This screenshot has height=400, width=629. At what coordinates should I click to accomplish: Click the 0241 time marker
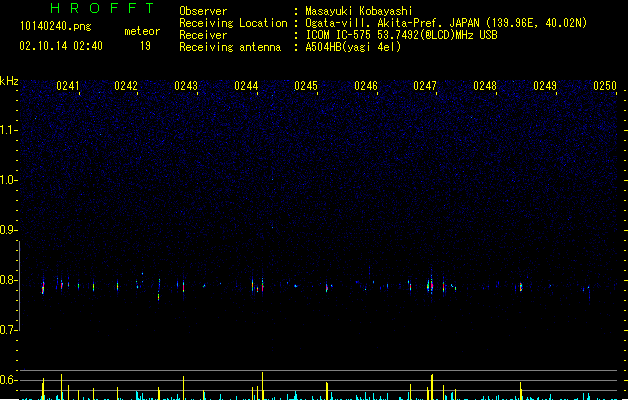click(68, 86)
